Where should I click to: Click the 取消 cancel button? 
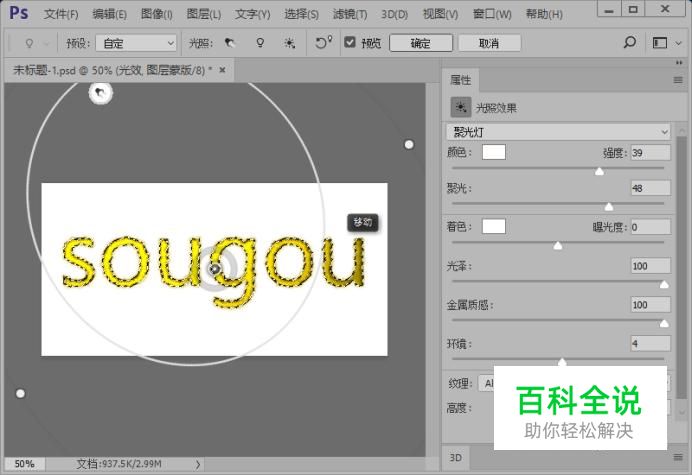click(489, 43)
